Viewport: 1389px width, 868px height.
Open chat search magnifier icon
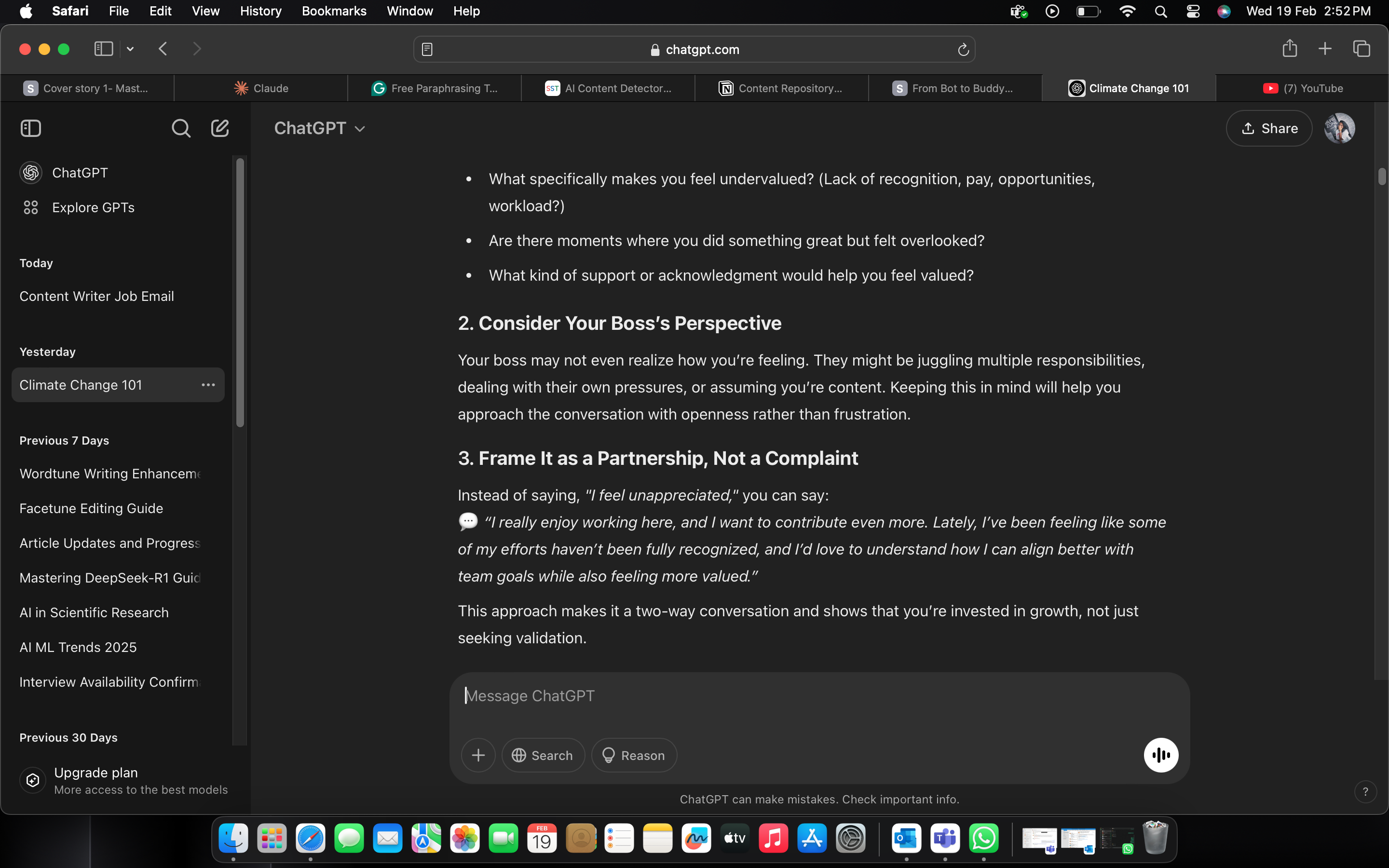181,128
